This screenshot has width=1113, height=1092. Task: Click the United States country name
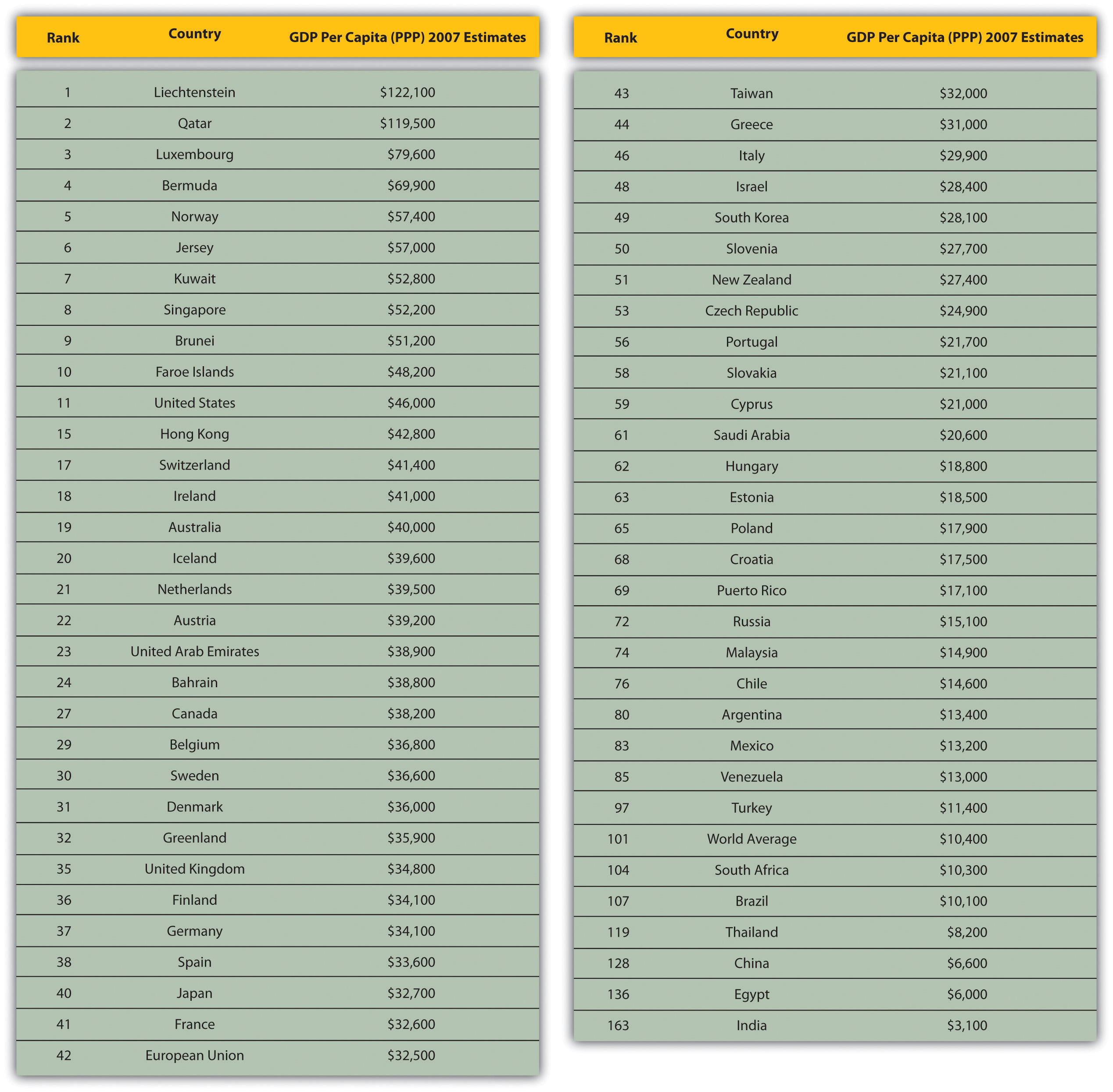click(x=194, y=403)
